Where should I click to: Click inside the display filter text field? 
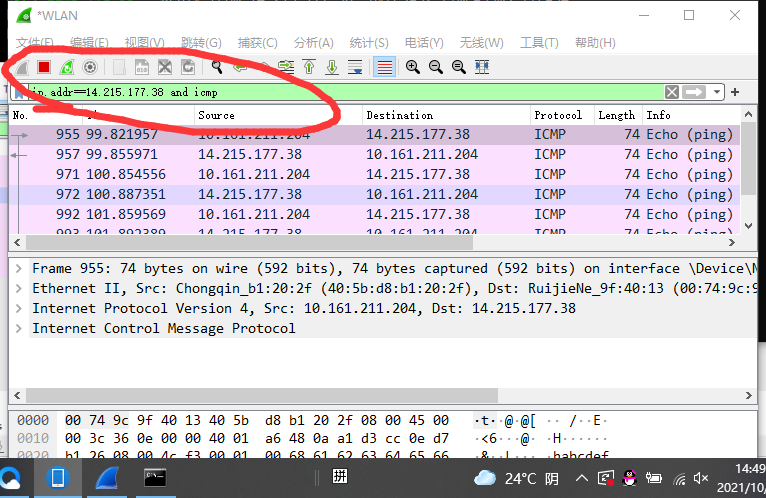tap(345, 92)
